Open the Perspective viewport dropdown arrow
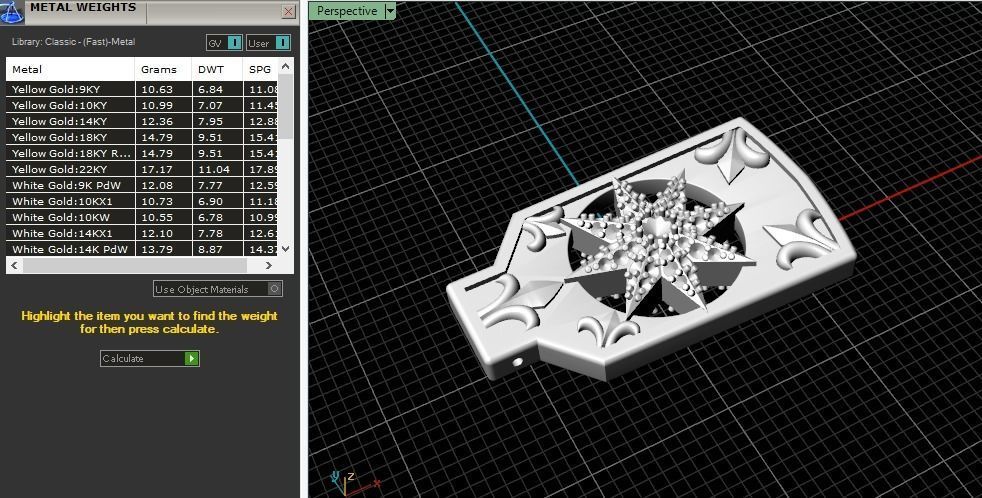Viewport: 982px width, 498px height. 390,11
